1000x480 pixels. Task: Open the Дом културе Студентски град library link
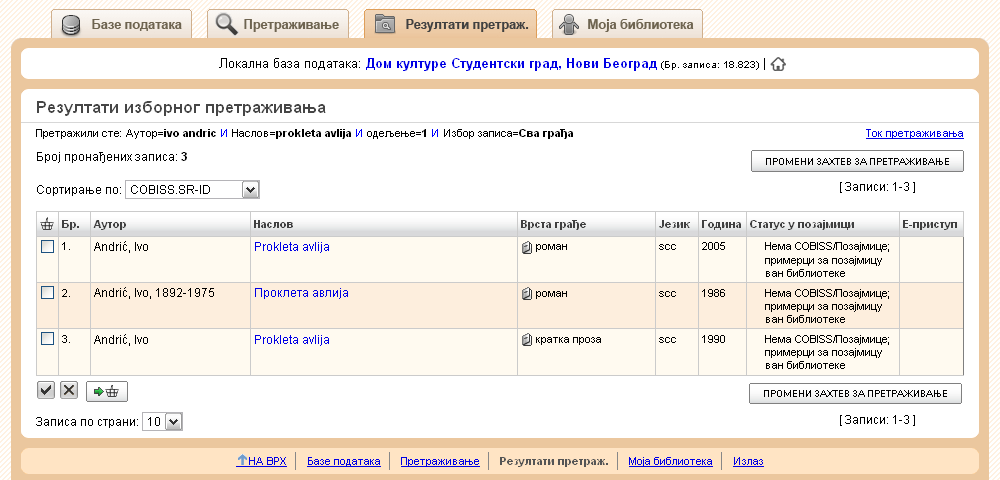pyautogui.click(x=511, y=64)
